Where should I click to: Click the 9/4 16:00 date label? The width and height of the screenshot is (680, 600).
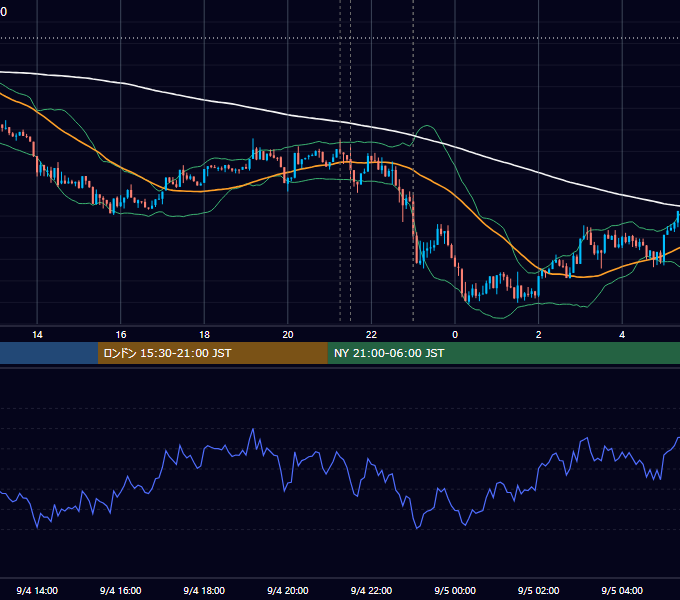(121, 590)
